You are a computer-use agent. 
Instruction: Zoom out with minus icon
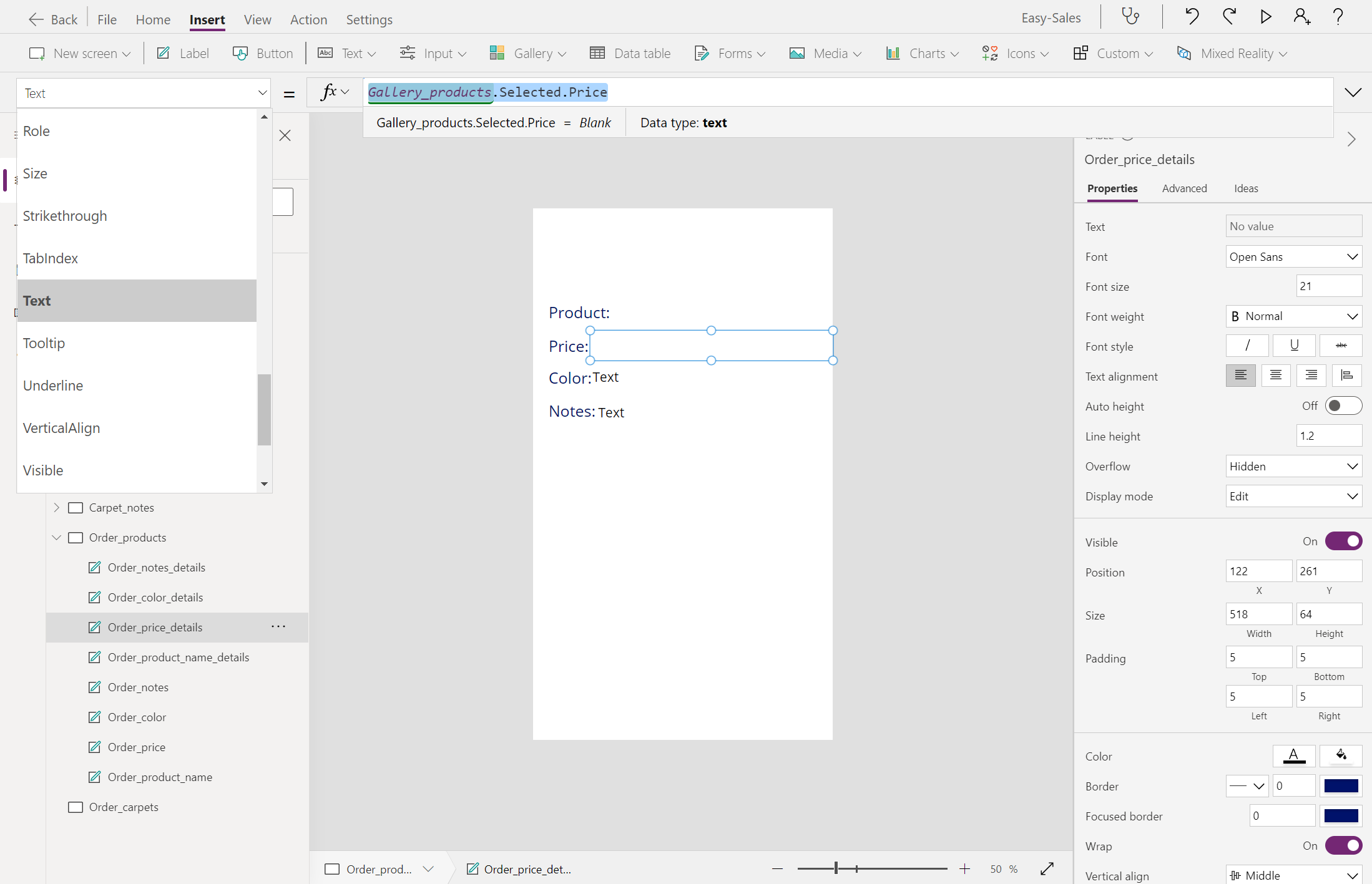pyautogui.click(x=777, y=869)
